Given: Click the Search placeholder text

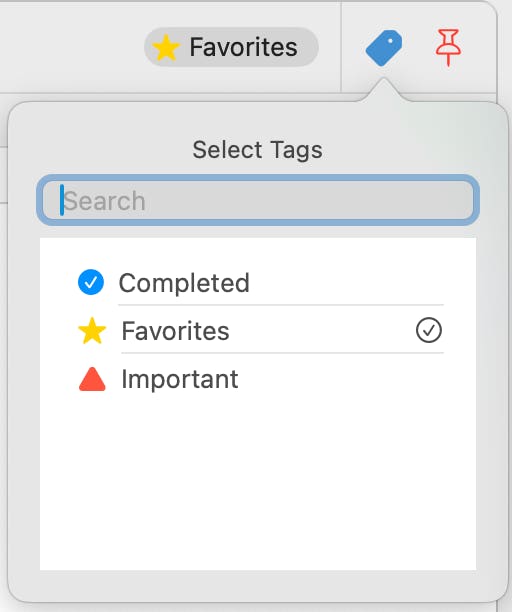Looking at the screenshot, I should pos(105,201).
